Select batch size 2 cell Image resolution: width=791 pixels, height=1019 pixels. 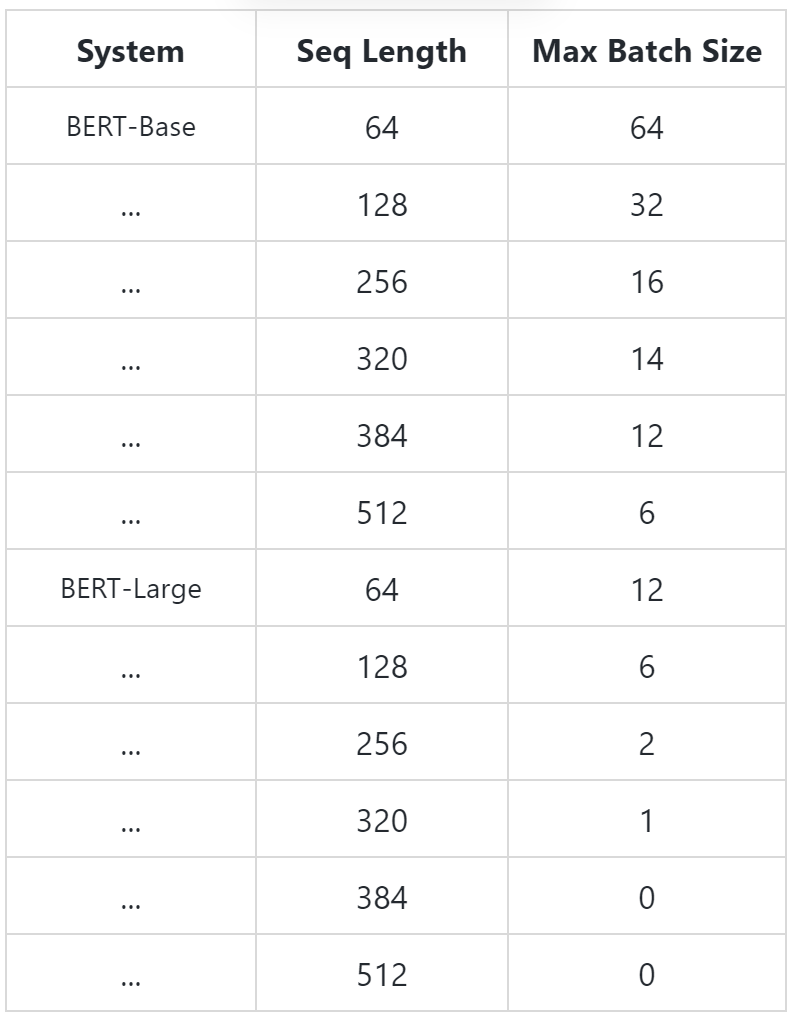[647, 743]
